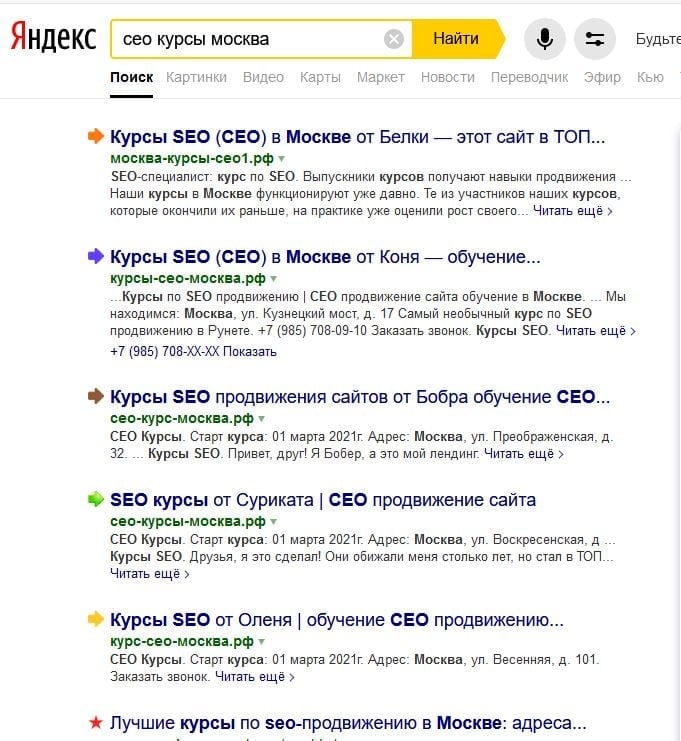Open the курс-сео-москва.рф URL link
The width and height of the screenshot is (681, 741).
pyautogui.click(x=182, y=641)
